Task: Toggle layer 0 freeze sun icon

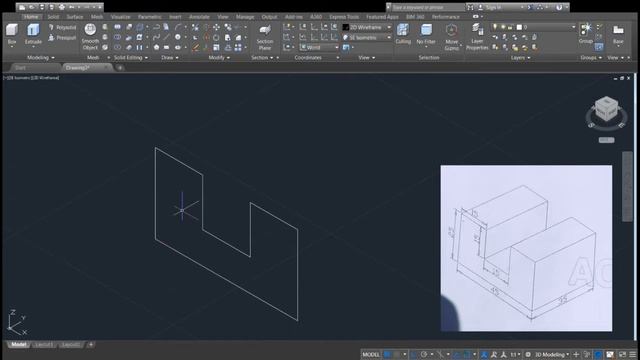Action: click(x=503, y=27)
